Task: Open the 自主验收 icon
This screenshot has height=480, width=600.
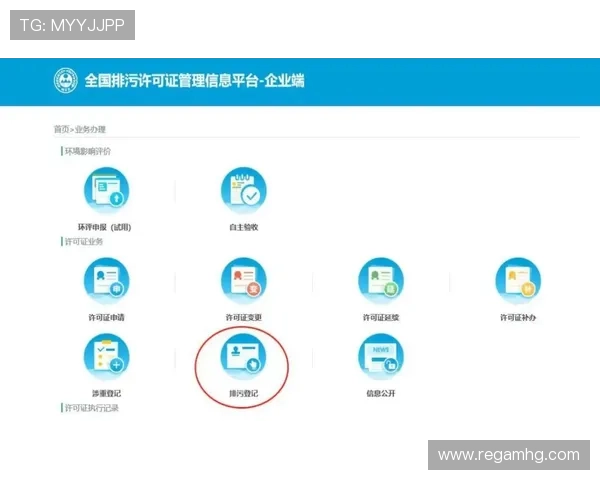Action: (244, 190)
